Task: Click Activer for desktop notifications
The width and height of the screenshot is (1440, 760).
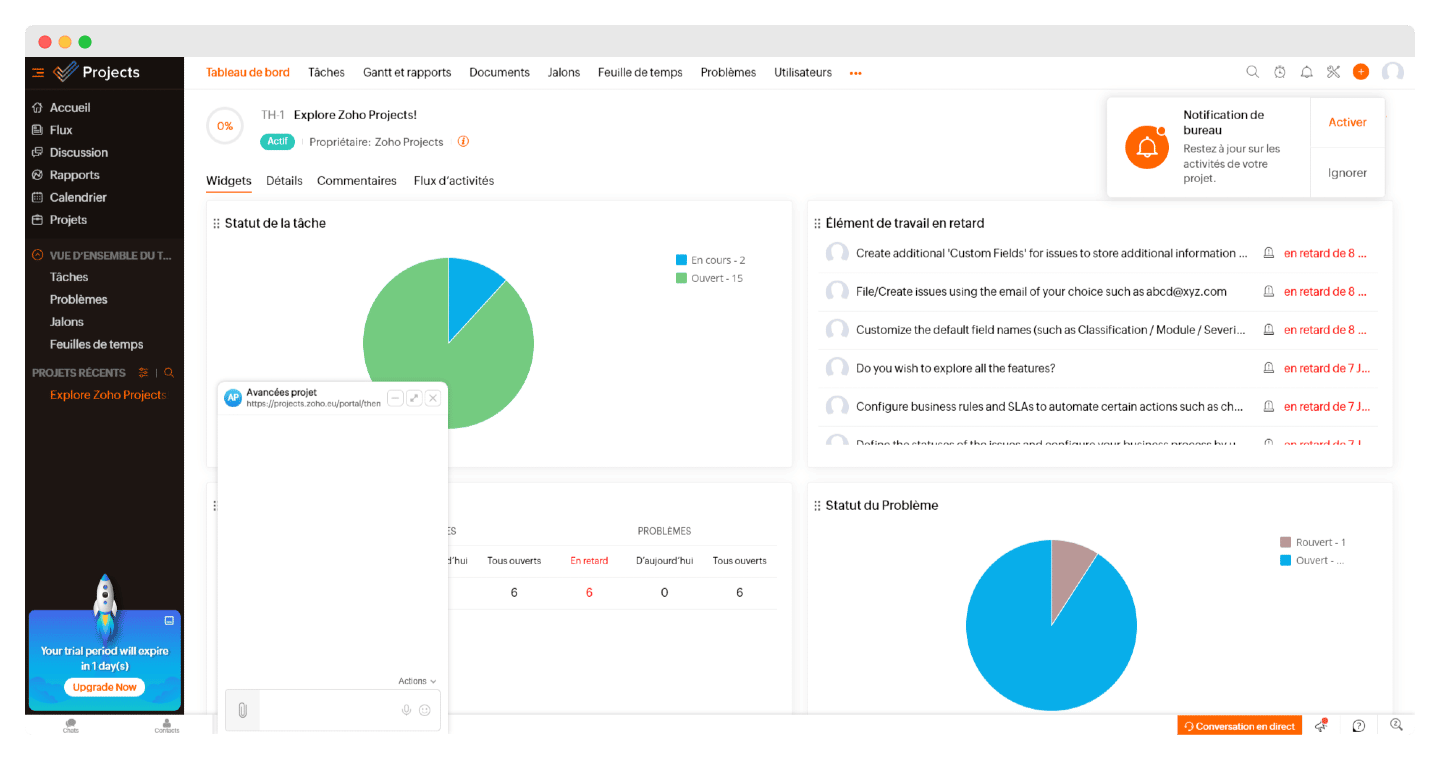Action: click(x=1347, y=122)
